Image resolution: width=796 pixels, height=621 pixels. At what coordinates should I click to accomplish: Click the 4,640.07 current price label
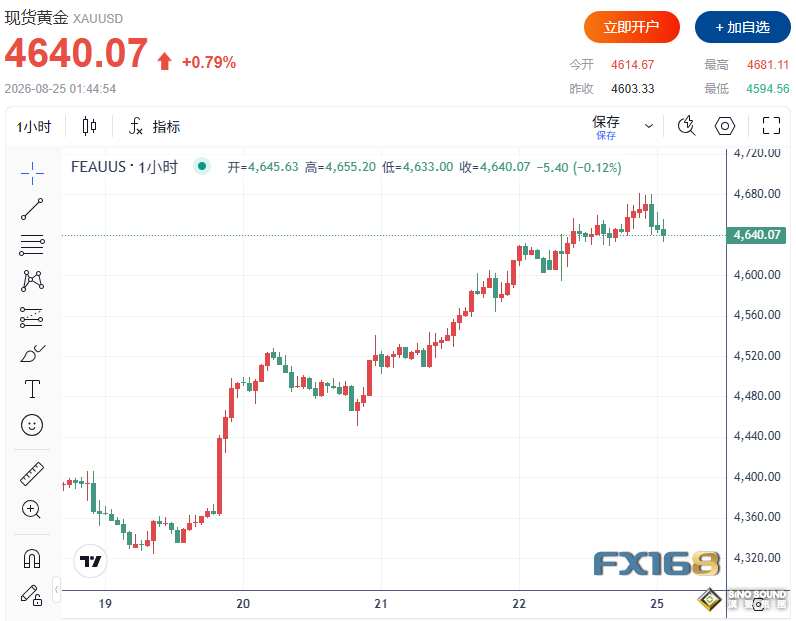click(x=756, y=235)
